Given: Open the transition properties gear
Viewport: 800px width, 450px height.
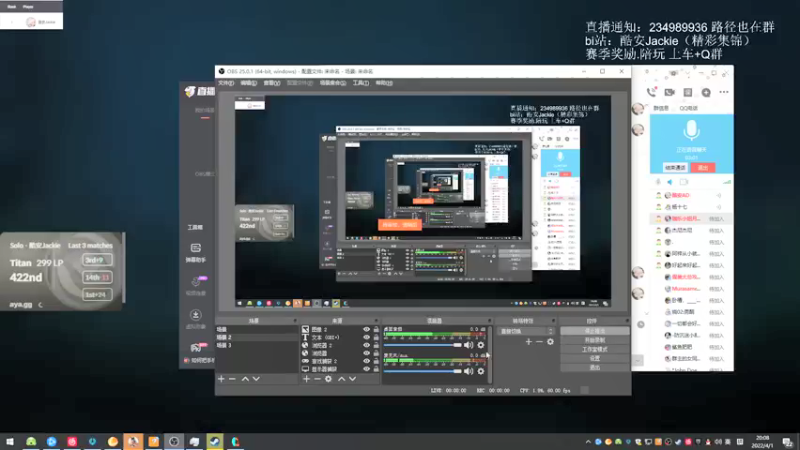Looking at the screenshot, I should click(551, 342).
